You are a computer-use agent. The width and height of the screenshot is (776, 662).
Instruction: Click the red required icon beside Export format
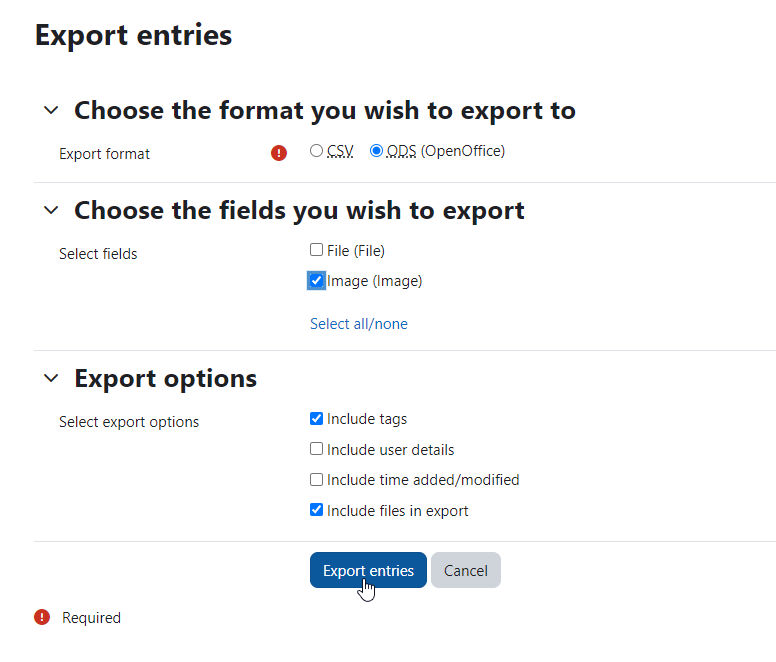point(279,153)
